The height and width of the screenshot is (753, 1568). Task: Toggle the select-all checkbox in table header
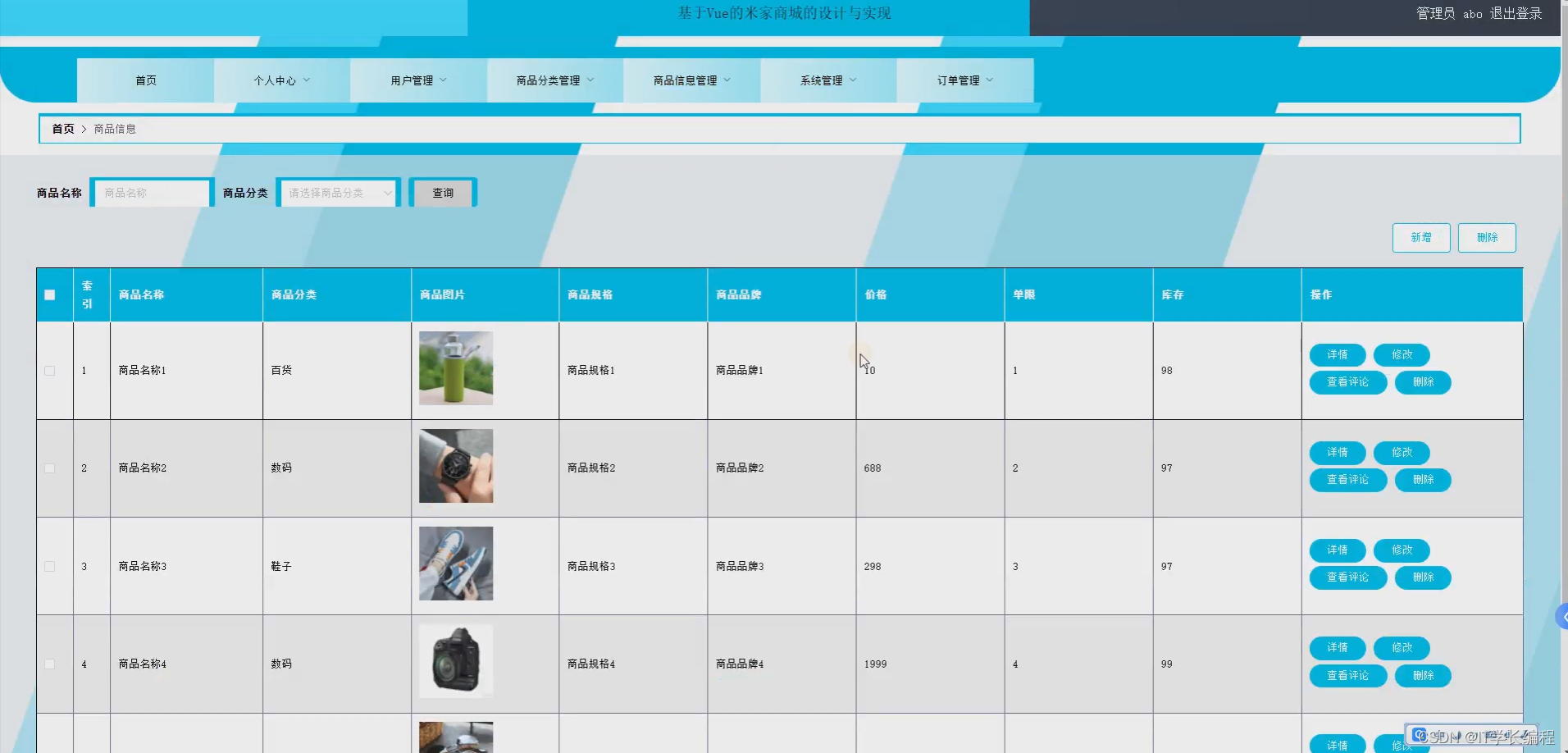point(50,294)
